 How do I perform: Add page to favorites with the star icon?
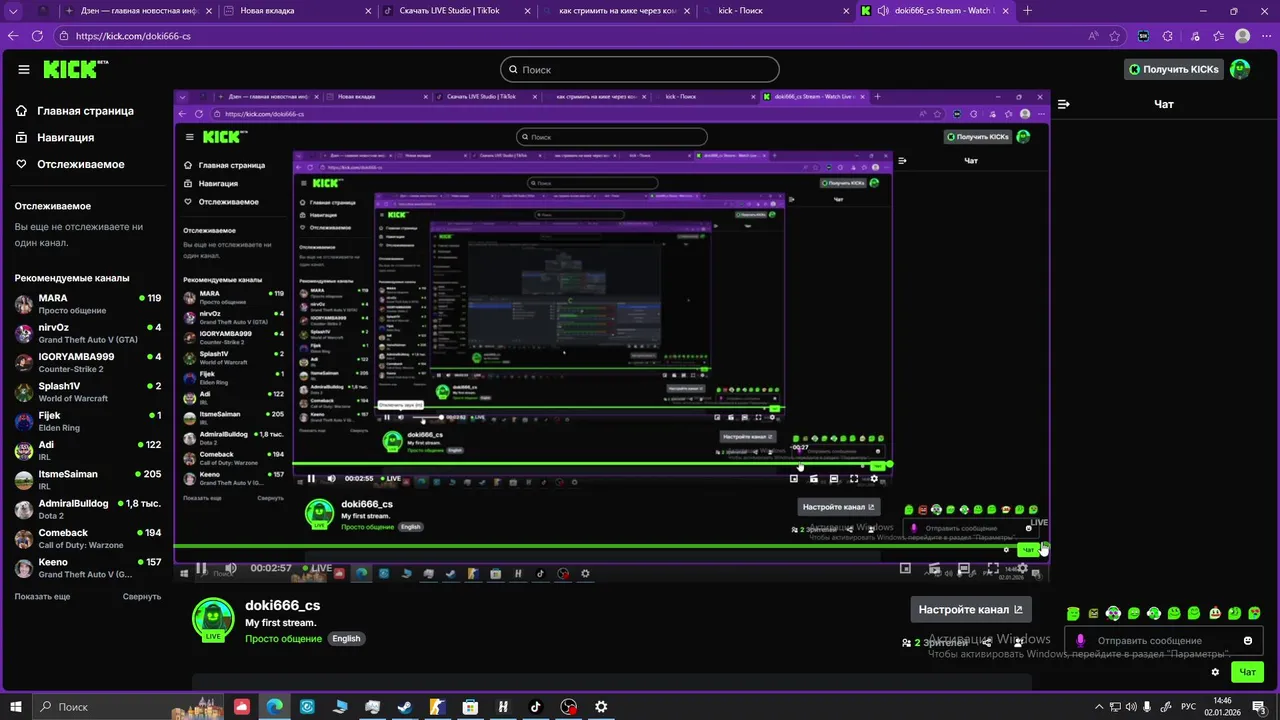click(1115, 35)
